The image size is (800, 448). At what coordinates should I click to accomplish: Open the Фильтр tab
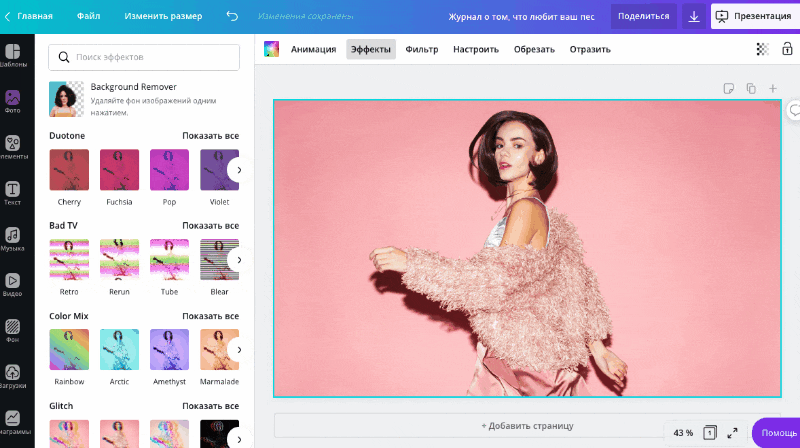pos(422,49)
